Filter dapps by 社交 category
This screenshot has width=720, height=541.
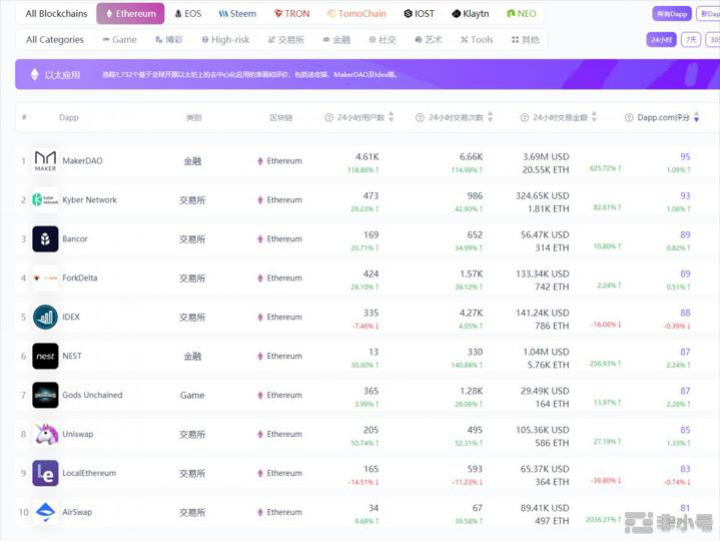[x=382, y=40]
